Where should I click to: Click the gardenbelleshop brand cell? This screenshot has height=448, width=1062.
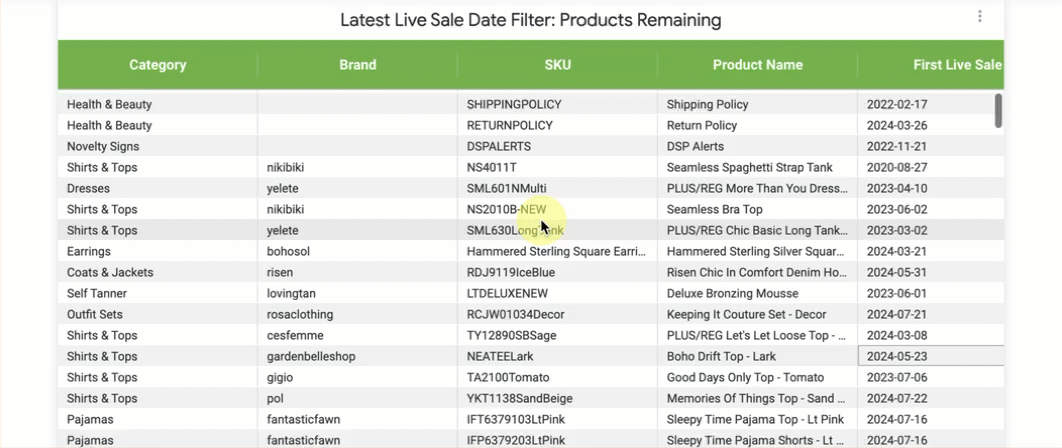[x=358, y=357]
